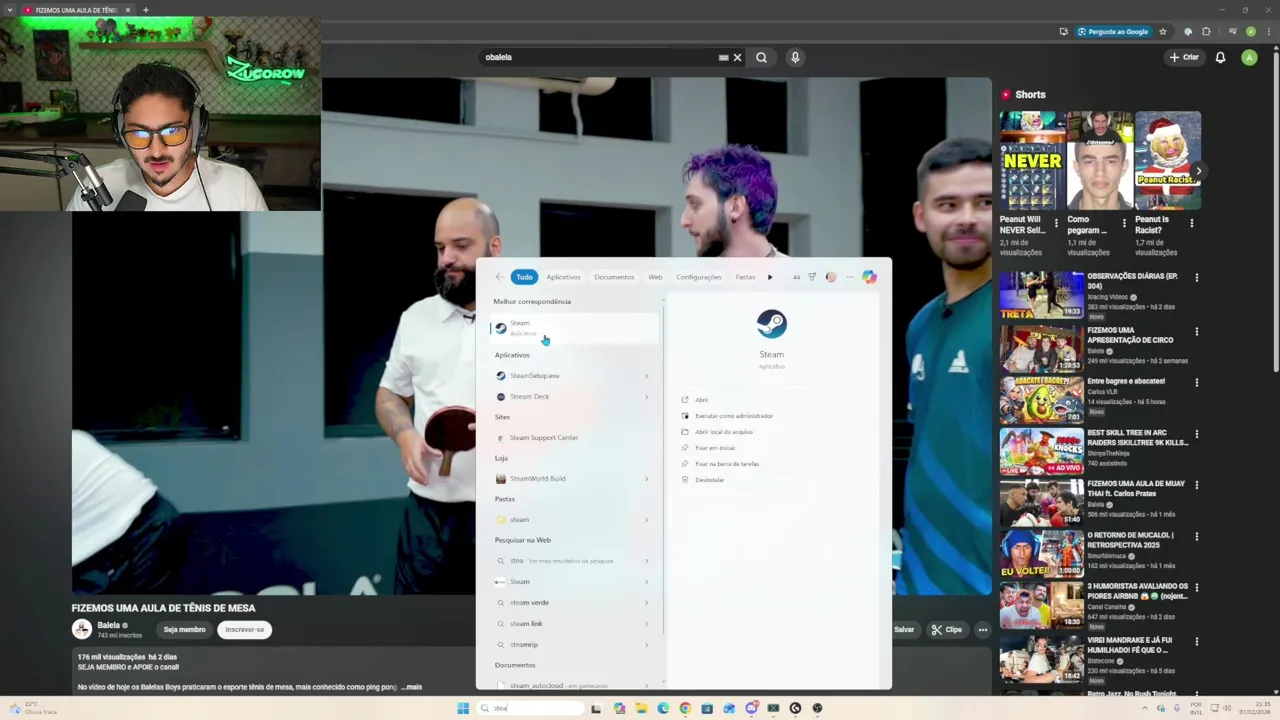This screenshot has width=1280, height=720.
Task: Click the YouTube search field with obalela
Action: tap(598, 57)
